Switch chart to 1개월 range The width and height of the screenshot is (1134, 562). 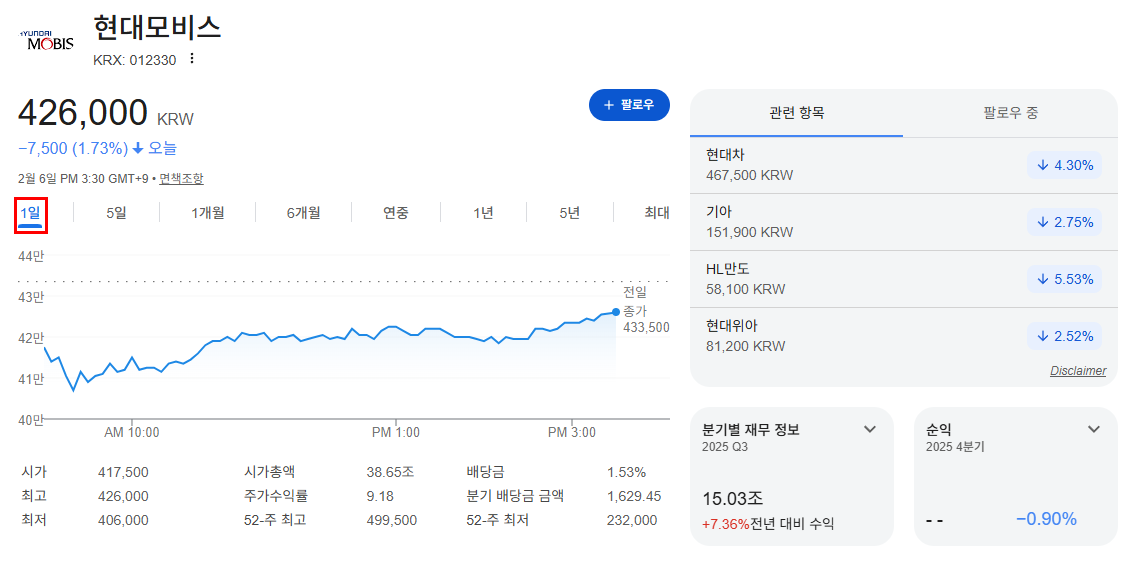click(x=208, y=213)
